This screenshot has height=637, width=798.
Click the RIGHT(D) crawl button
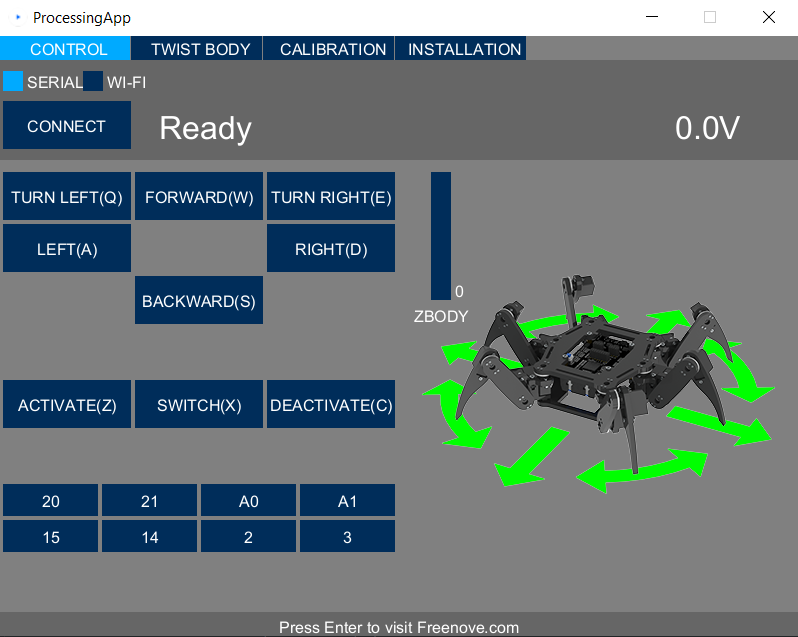[331, 248]
